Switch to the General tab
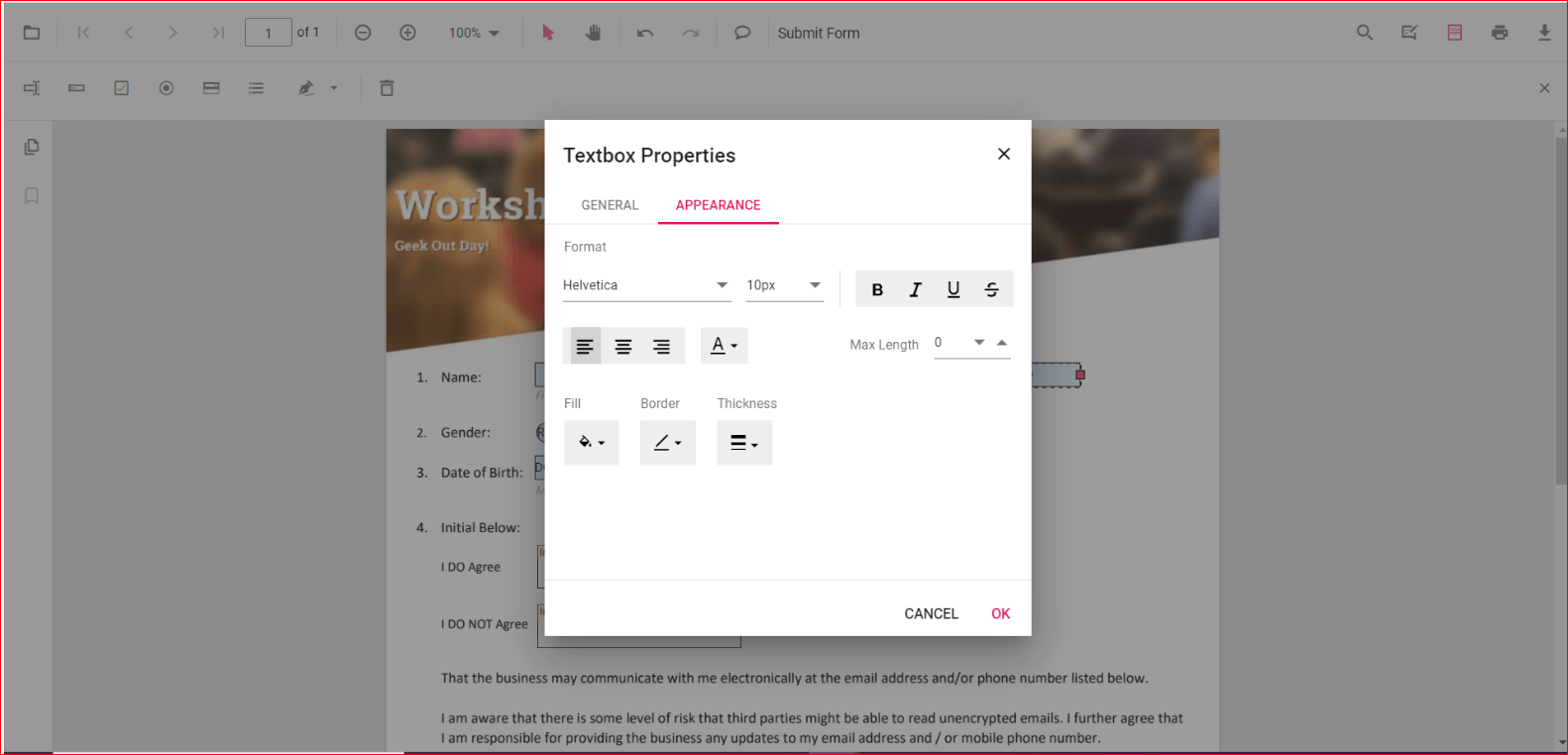 click(610, 205)
